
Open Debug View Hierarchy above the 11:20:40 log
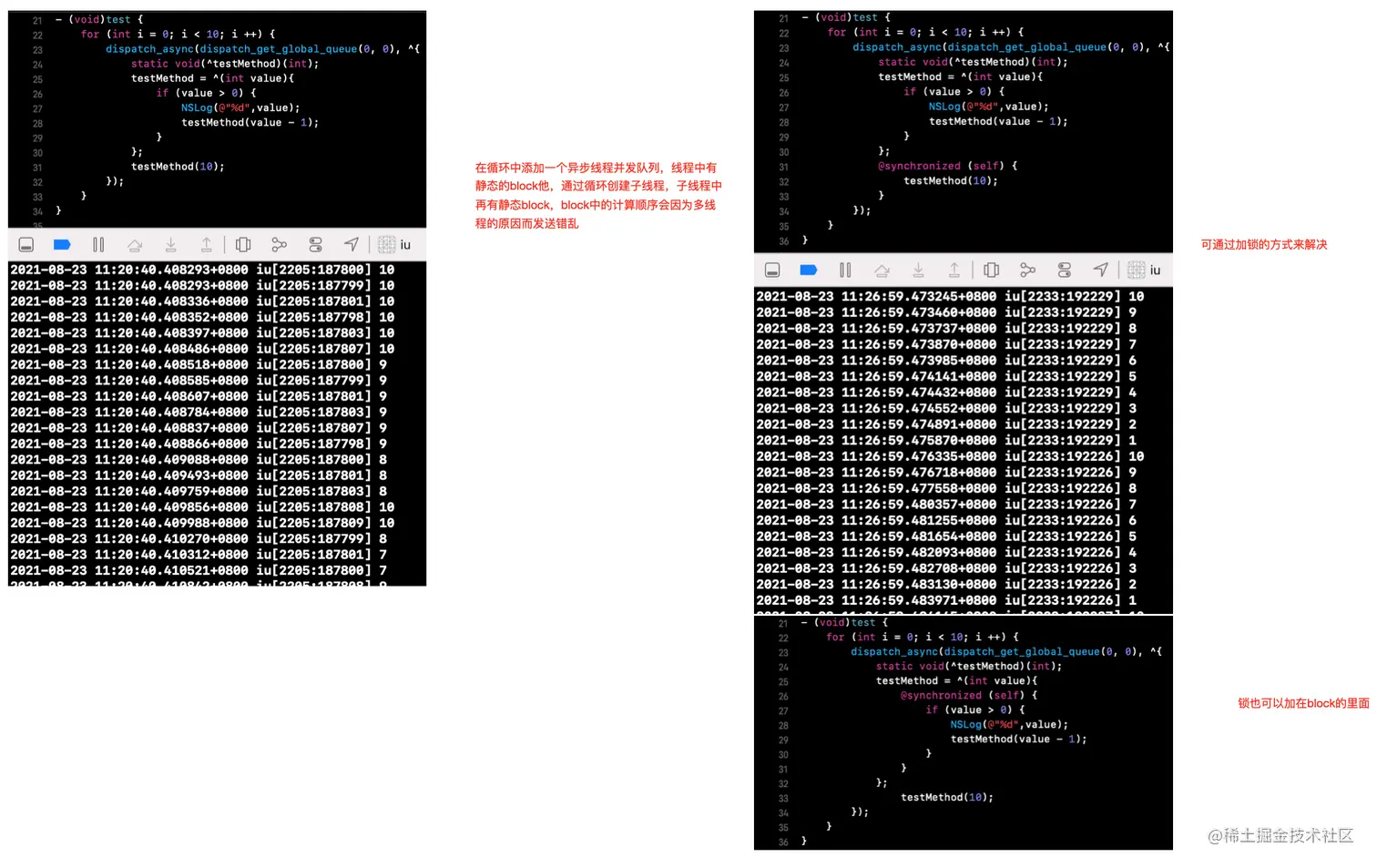(243, 245)
